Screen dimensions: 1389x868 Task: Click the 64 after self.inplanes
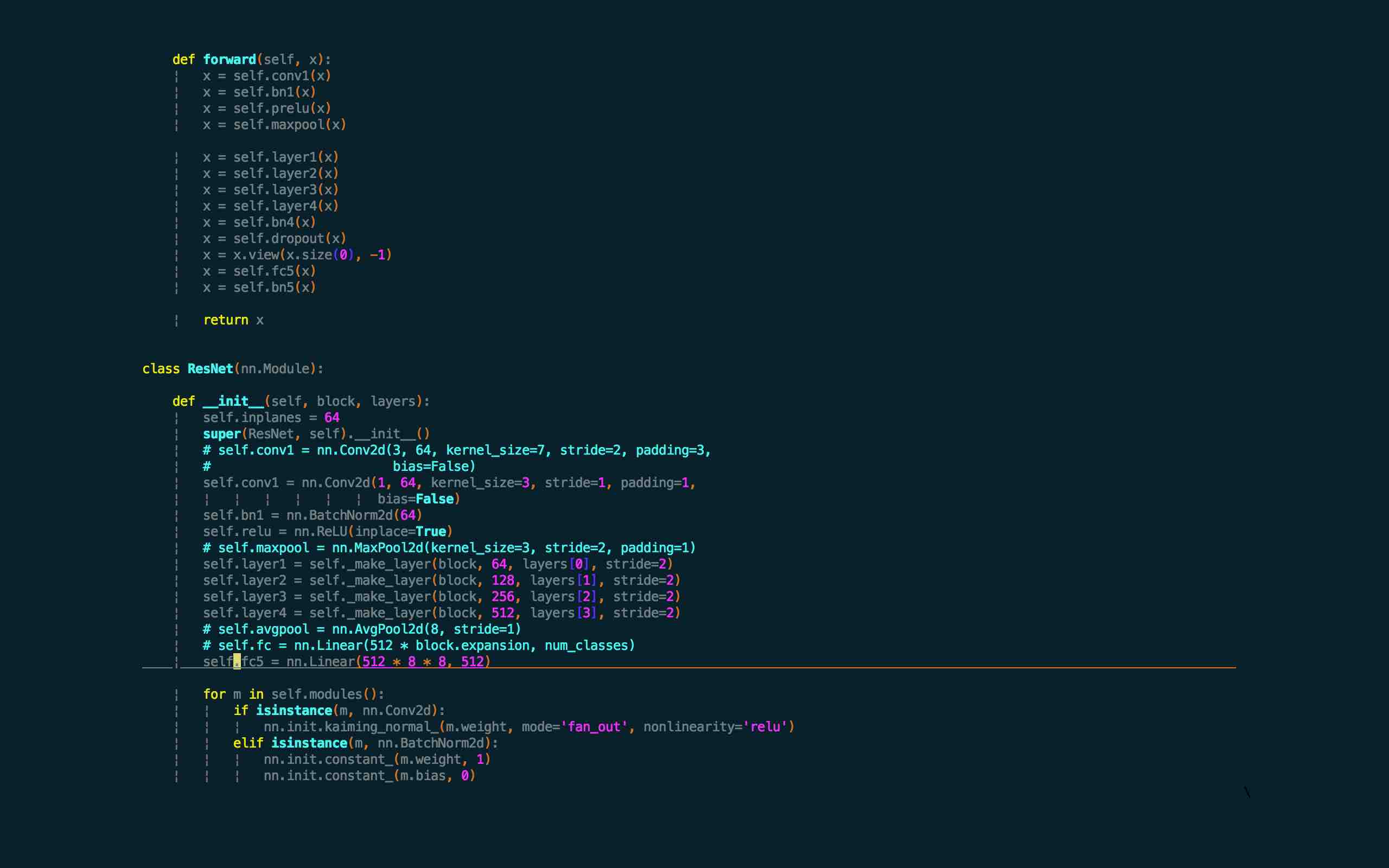[x=332, y=418]
